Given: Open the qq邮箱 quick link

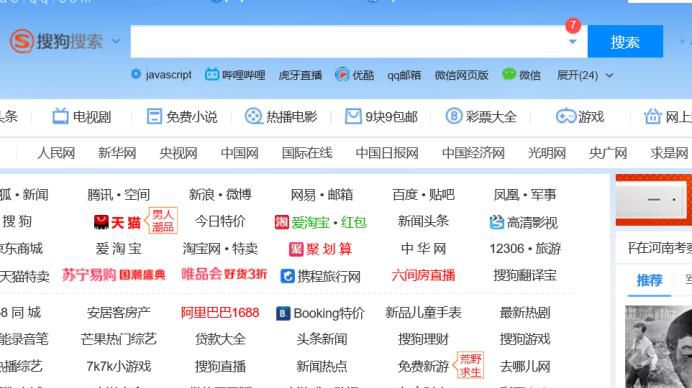Looking at the screenshot, I should (404, 75).
